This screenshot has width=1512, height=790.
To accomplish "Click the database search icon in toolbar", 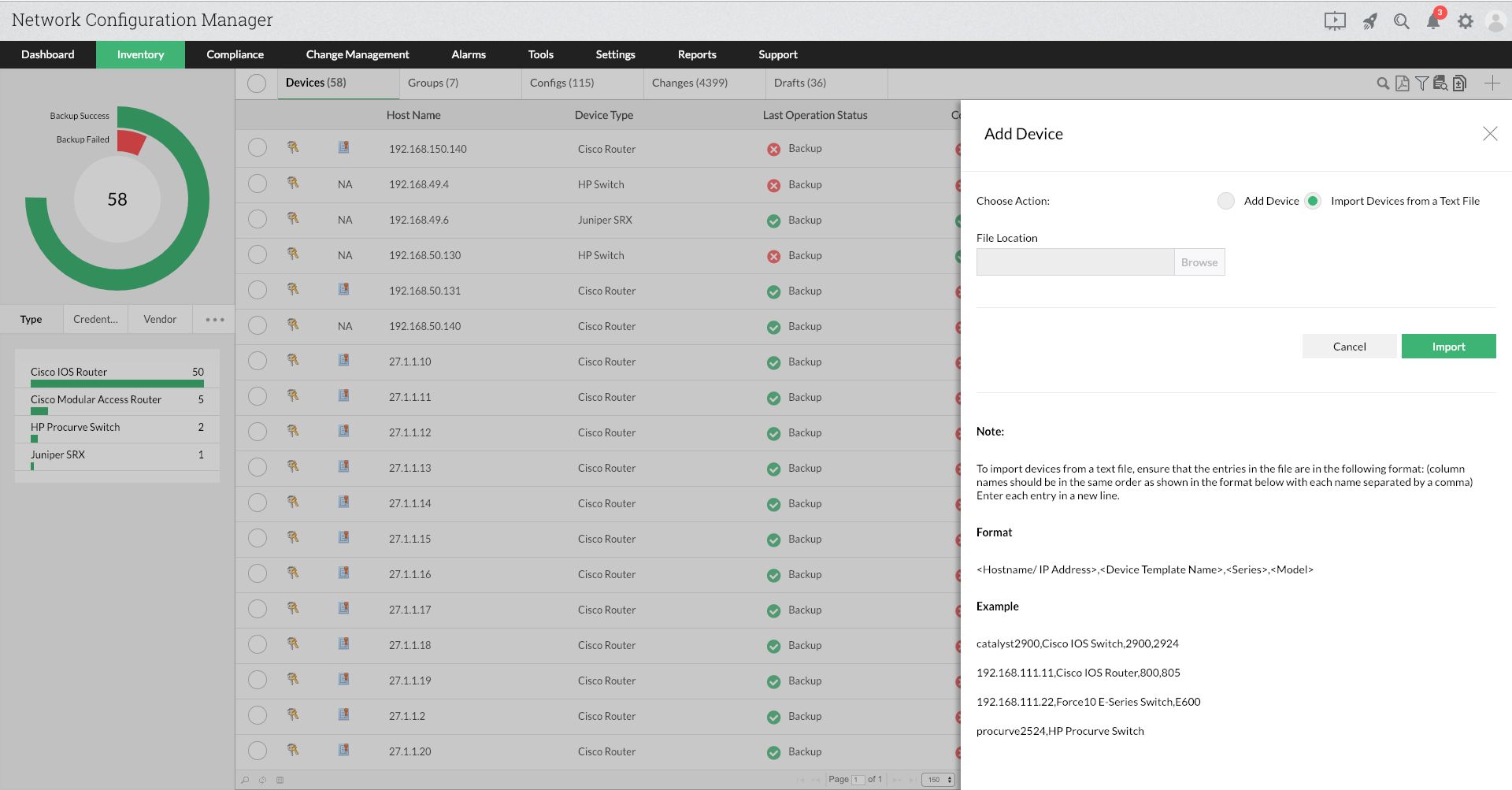I will 1440,83.
